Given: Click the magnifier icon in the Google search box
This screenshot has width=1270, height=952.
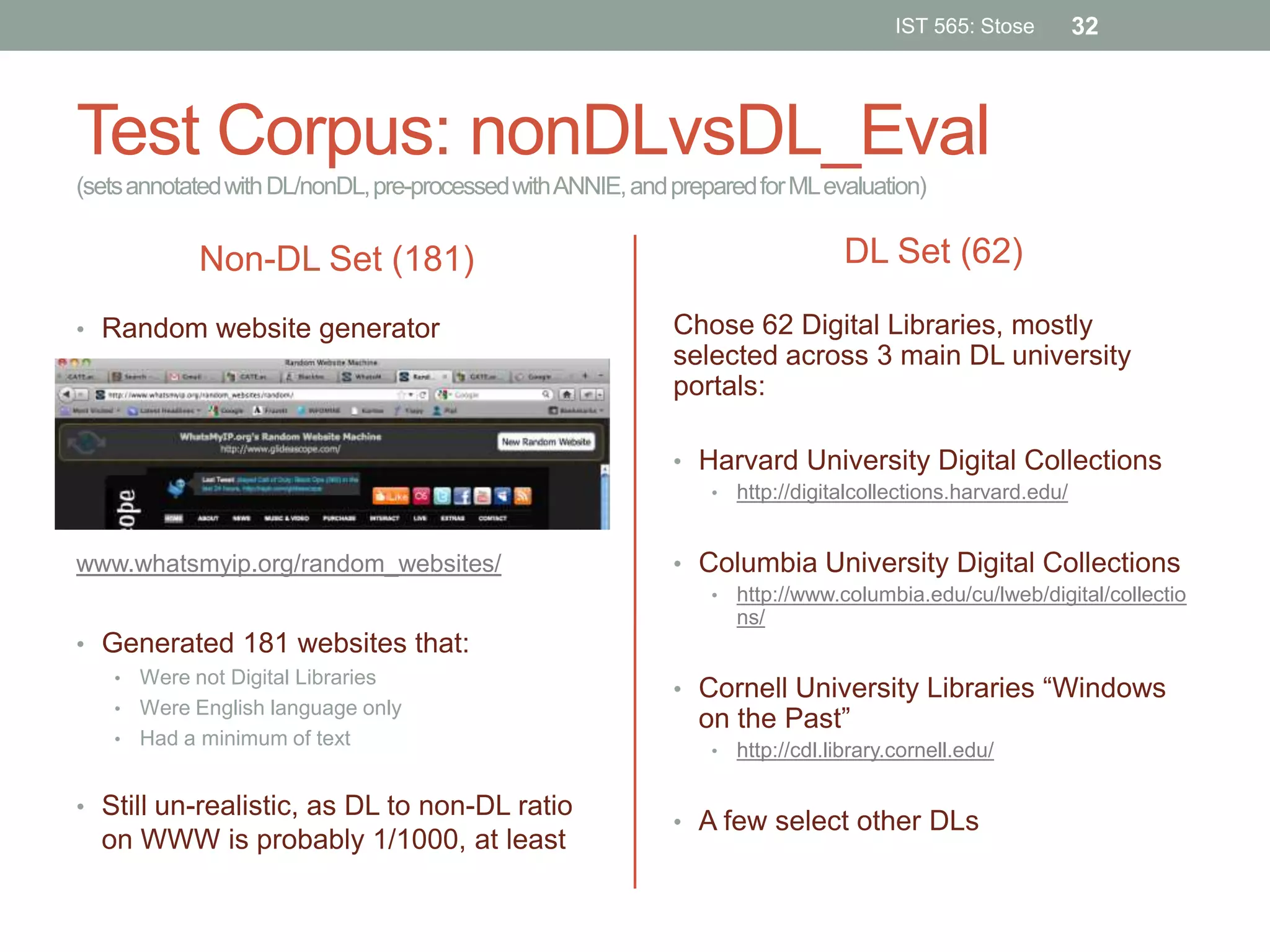Looking at the screenshot, I should tap(546, 394).
